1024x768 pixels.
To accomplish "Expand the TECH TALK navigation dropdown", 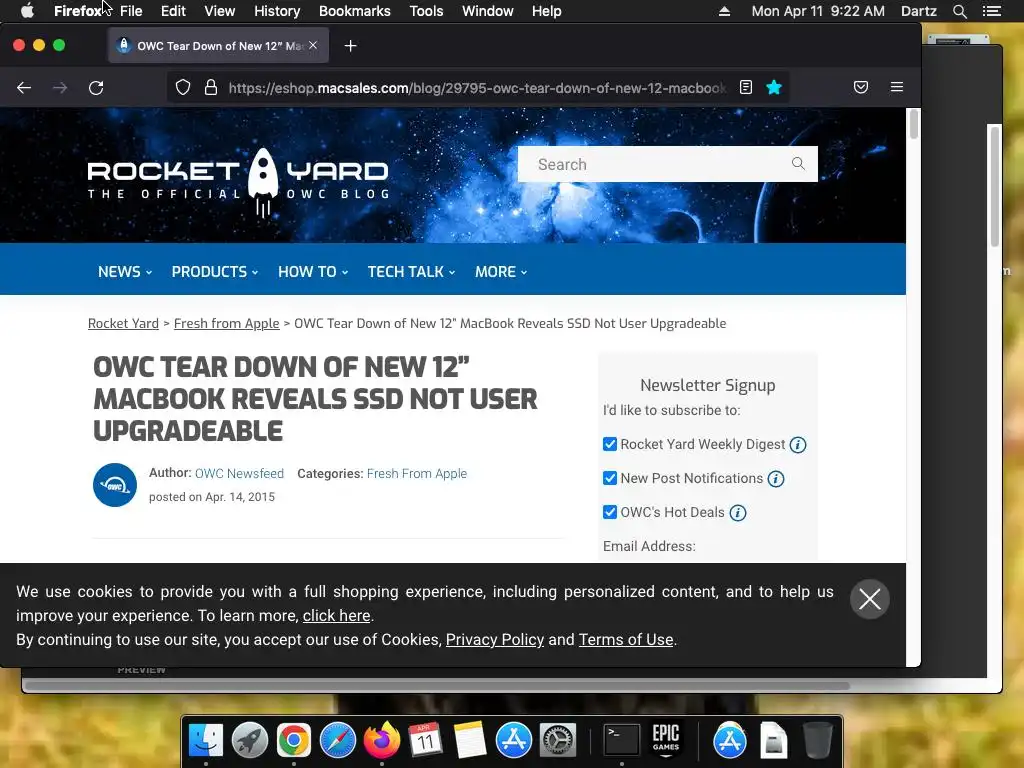I will point(411,272).
